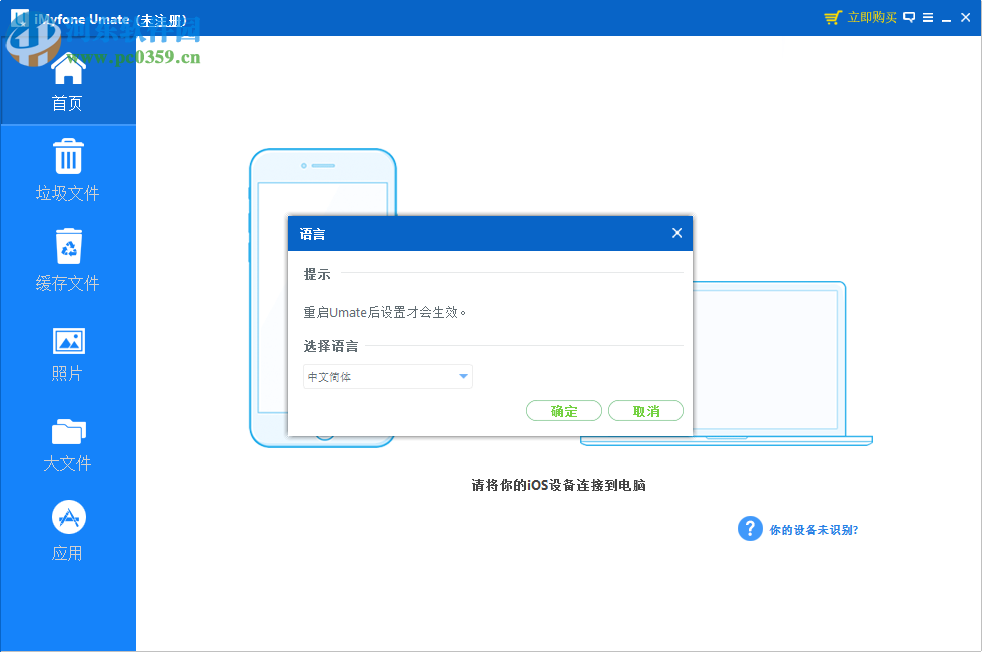Open the hamburger menu in title bar
The width and height of the screenshot is (982, 652).
[929, 17]
